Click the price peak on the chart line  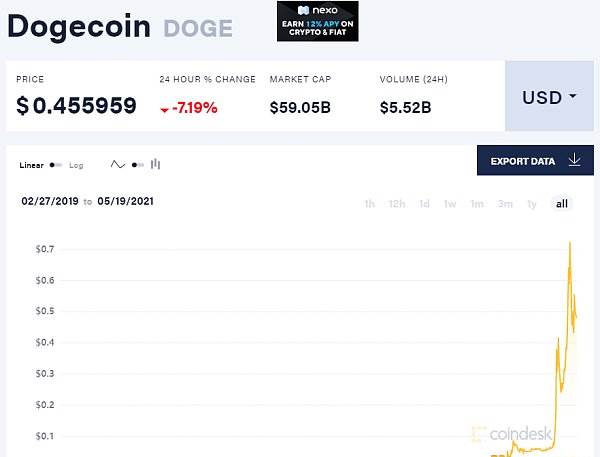point(570,243)
